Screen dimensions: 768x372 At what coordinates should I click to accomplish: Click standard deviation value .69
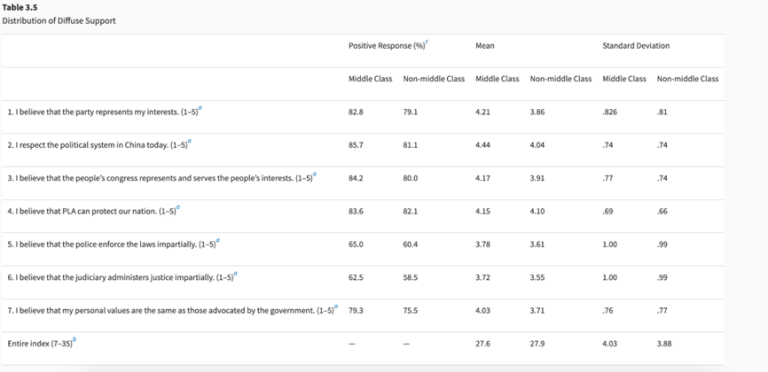click(608, 211)
